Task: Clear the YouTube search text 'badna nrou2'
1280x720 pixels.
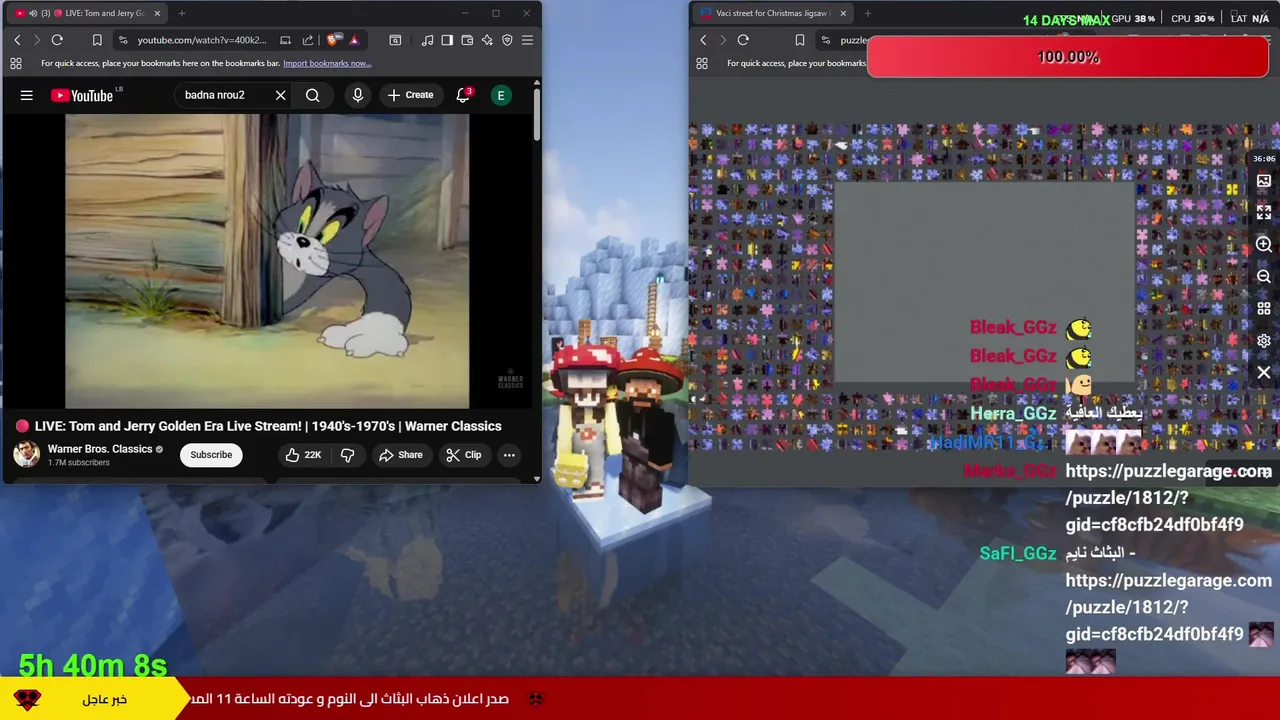Action: point(281,95)
